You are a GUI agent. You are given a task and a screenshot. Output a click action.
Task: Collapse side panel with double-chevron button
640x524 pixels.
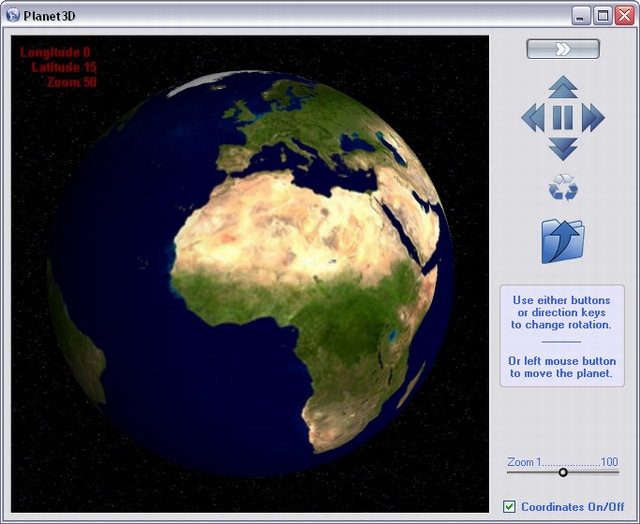[563, 49]
